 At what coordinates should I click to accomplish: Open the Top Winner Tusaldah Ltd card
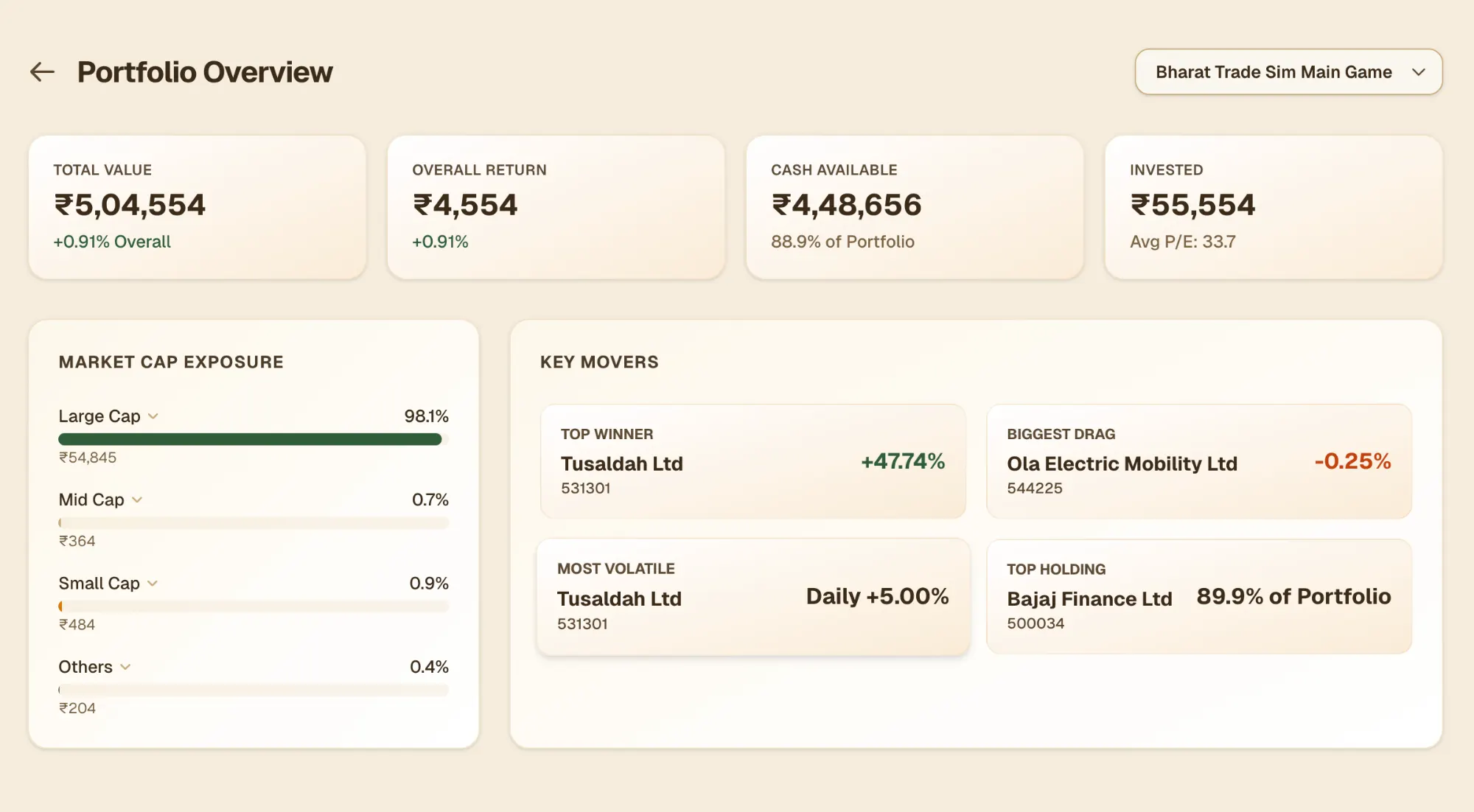pyautogui.click(x=752, y=461)
